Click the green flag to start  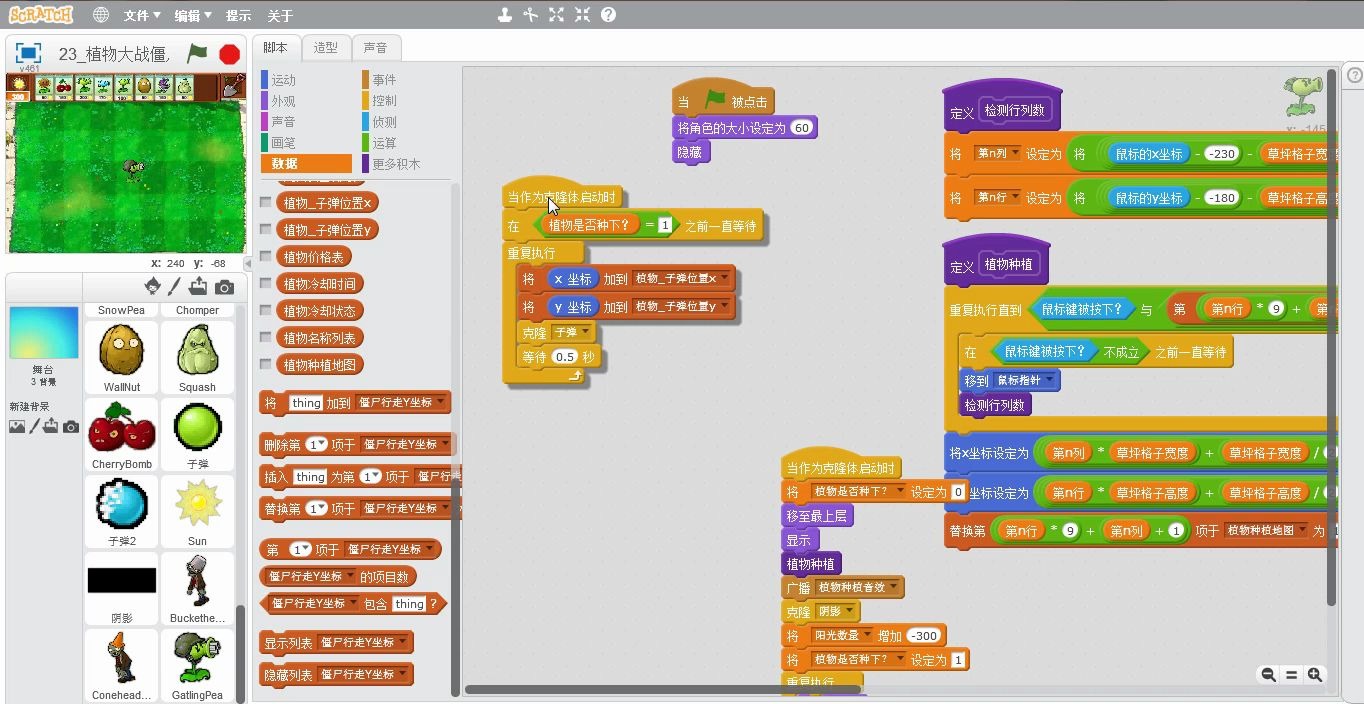[197, 53]
